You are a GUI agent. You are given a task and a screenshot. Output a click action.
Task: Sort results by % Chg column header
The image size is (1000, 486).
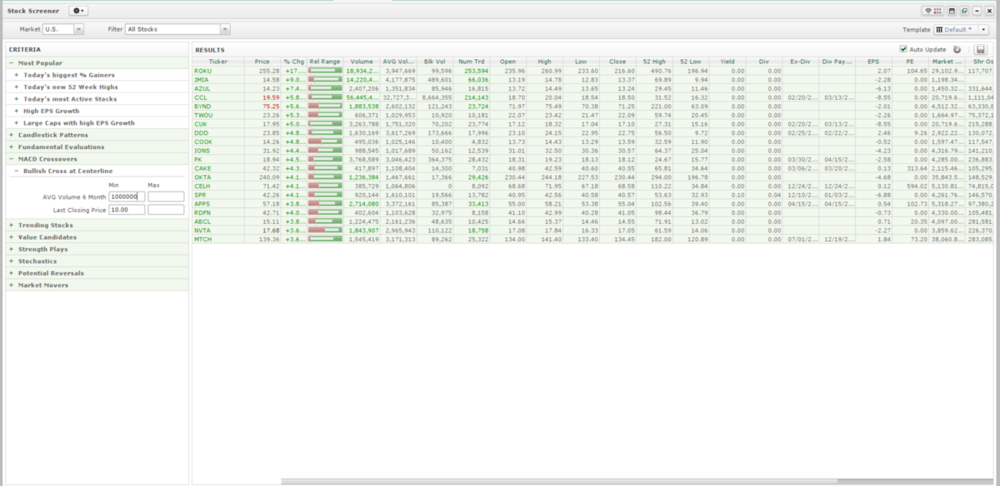[x=294, y=62]
